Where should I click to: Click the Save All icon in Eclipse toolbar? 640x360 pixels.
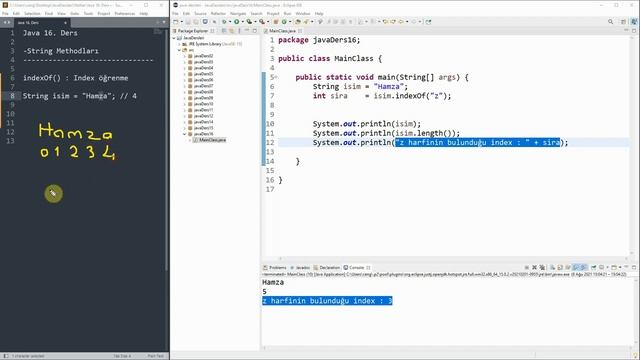click(x=196, y=22)
